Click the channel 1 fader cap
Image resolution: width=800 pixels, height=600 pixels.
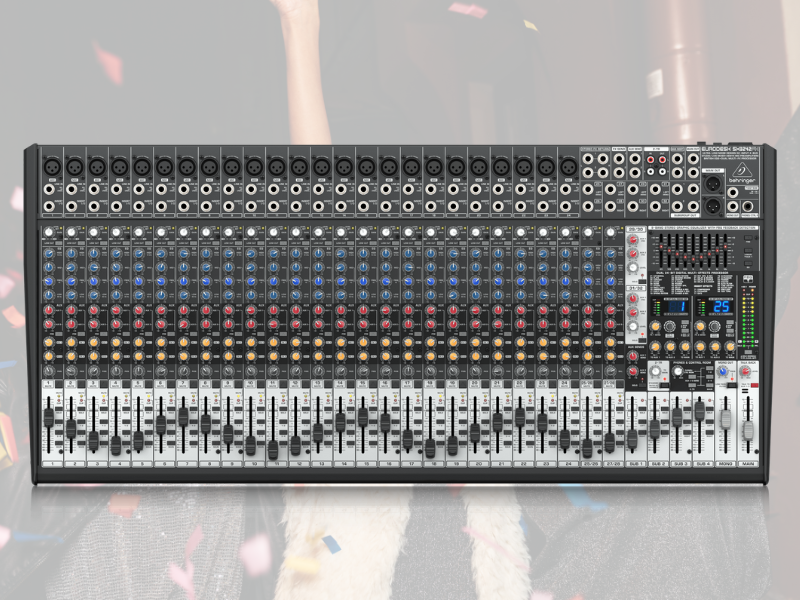[x=48, y=417]
